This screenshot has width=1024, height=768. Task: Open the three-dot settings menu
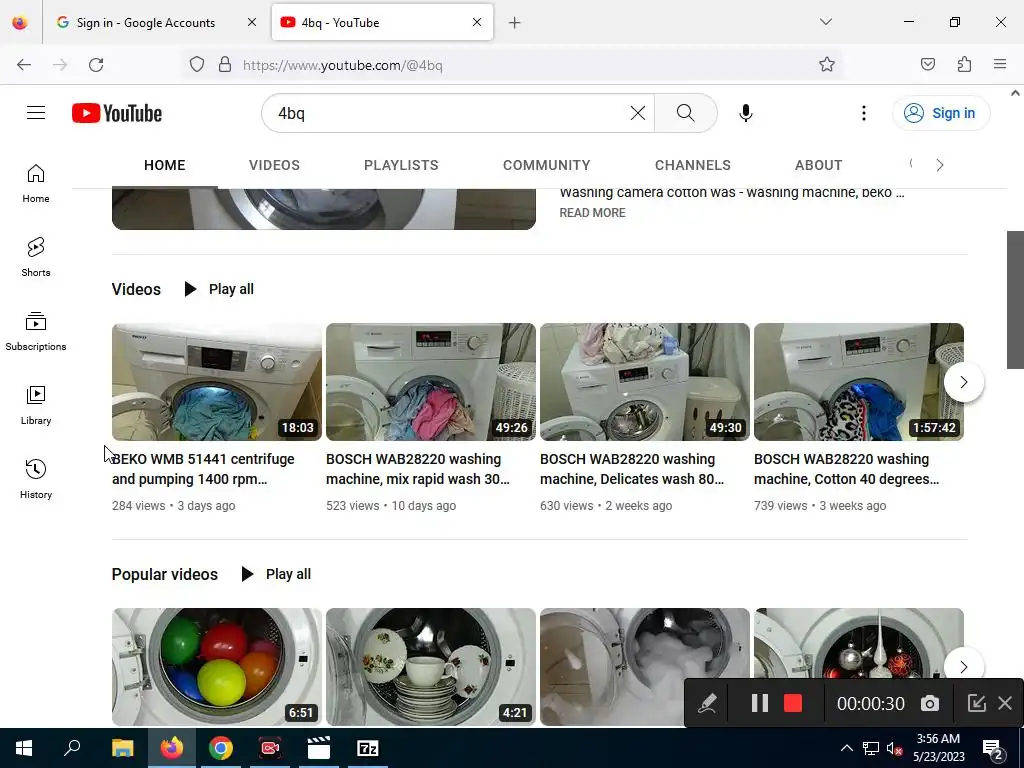click(x=863, y=113)
